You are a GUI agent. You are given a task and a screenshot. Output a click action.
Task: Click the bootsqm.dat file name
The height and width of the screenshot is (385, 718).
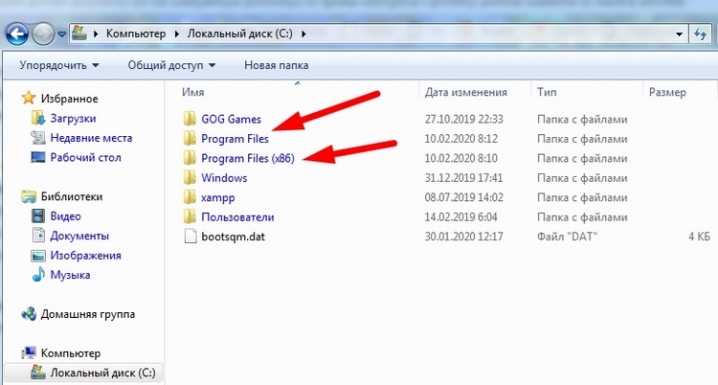tap(233, 237)
